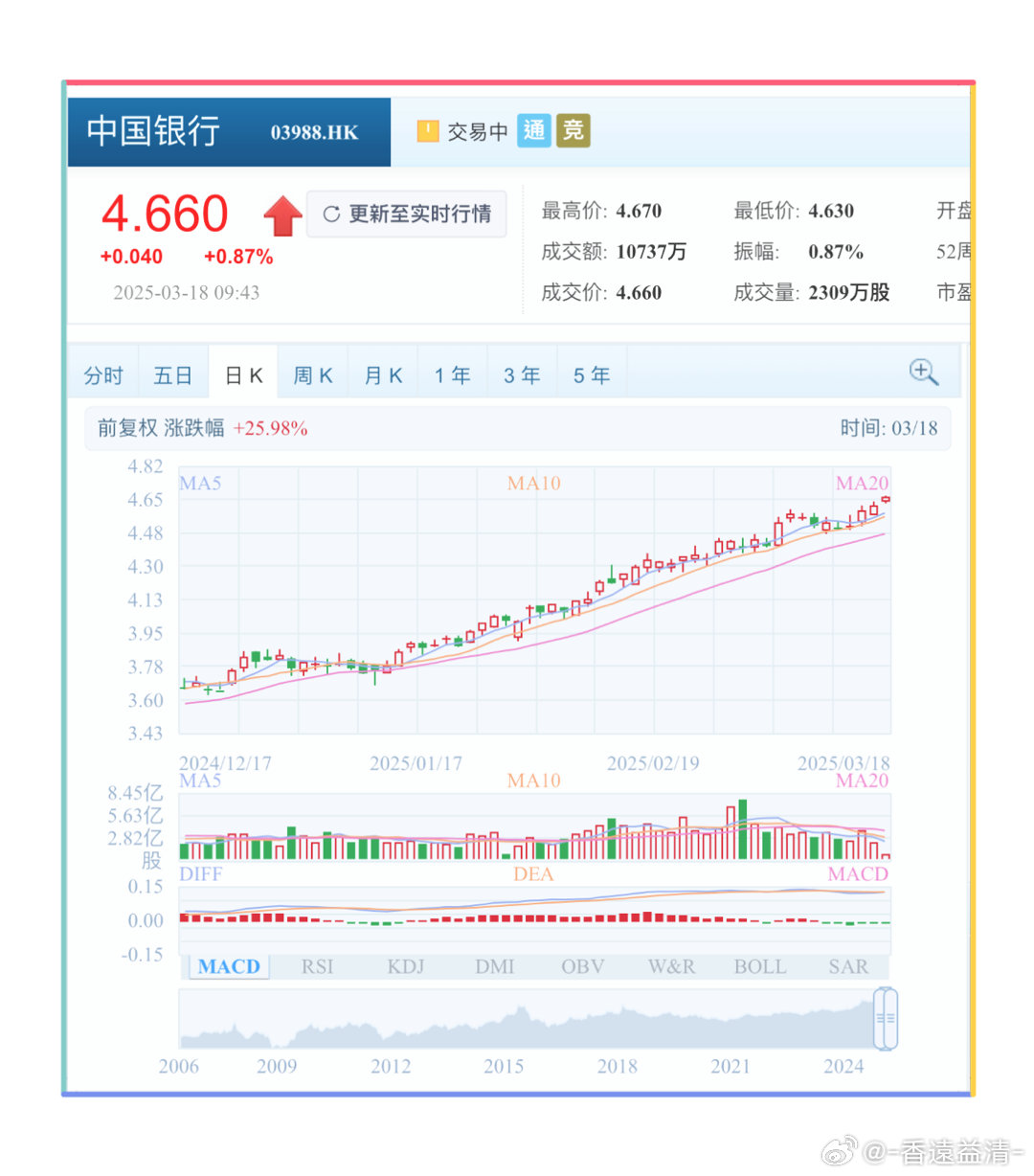Switch to the 分时 tab

(x=103, y=375)
